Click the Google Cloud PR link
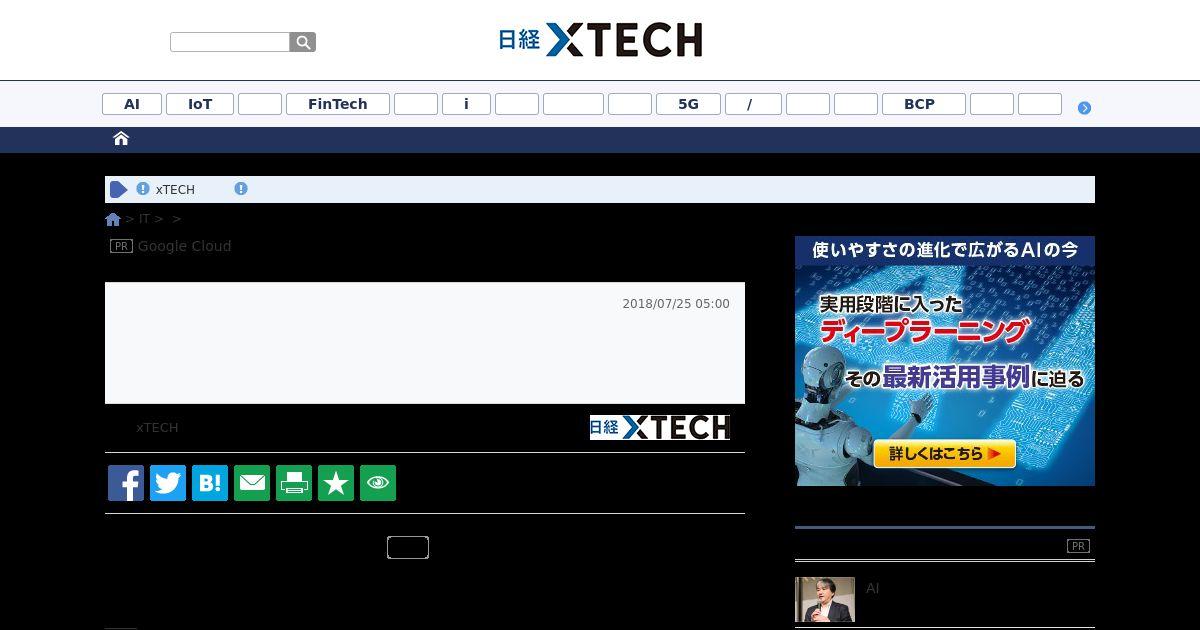The width and height of the screenshot is (1200, 630). [184, 246]
